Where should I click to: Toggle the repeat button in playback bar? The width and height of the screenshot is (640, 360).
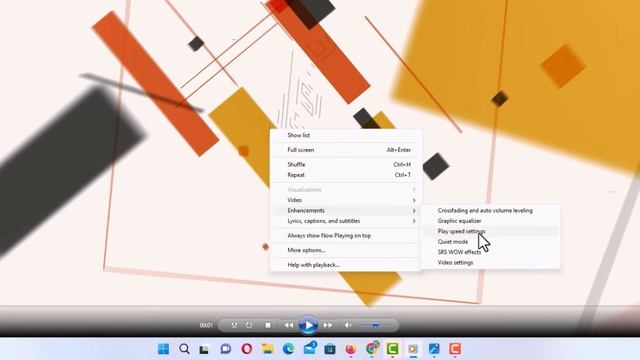coord(249,325)
